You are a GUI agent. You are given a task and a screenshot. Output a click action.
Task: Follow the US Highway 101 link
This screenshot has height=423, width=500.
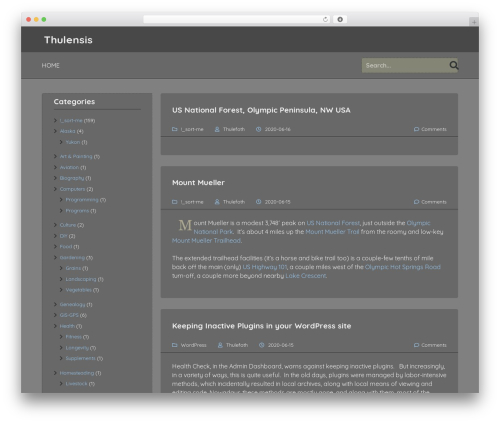coord(264,267)
